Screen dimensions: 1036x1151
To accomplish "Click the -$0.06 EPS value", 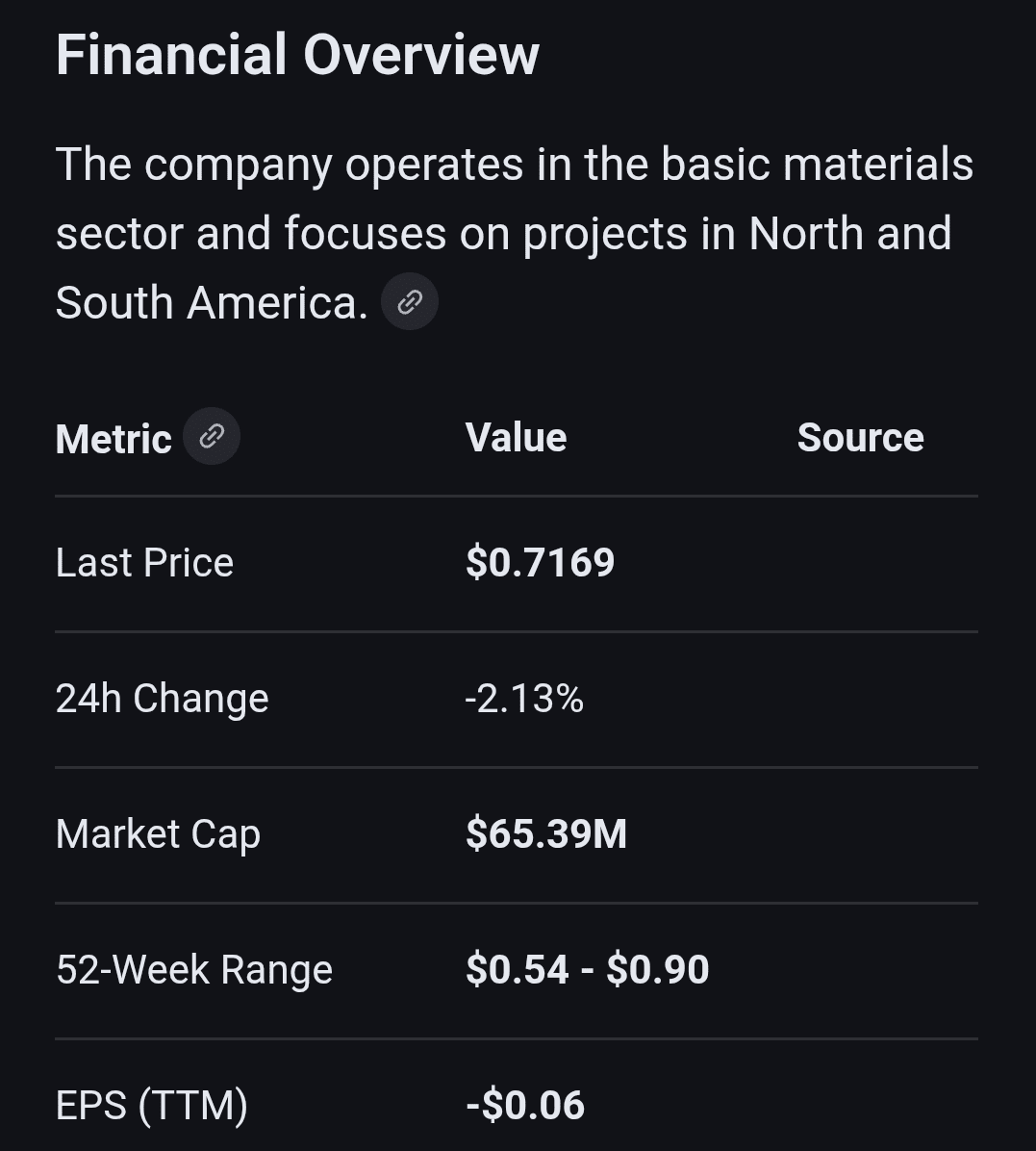I will [x=525, y=1105].
